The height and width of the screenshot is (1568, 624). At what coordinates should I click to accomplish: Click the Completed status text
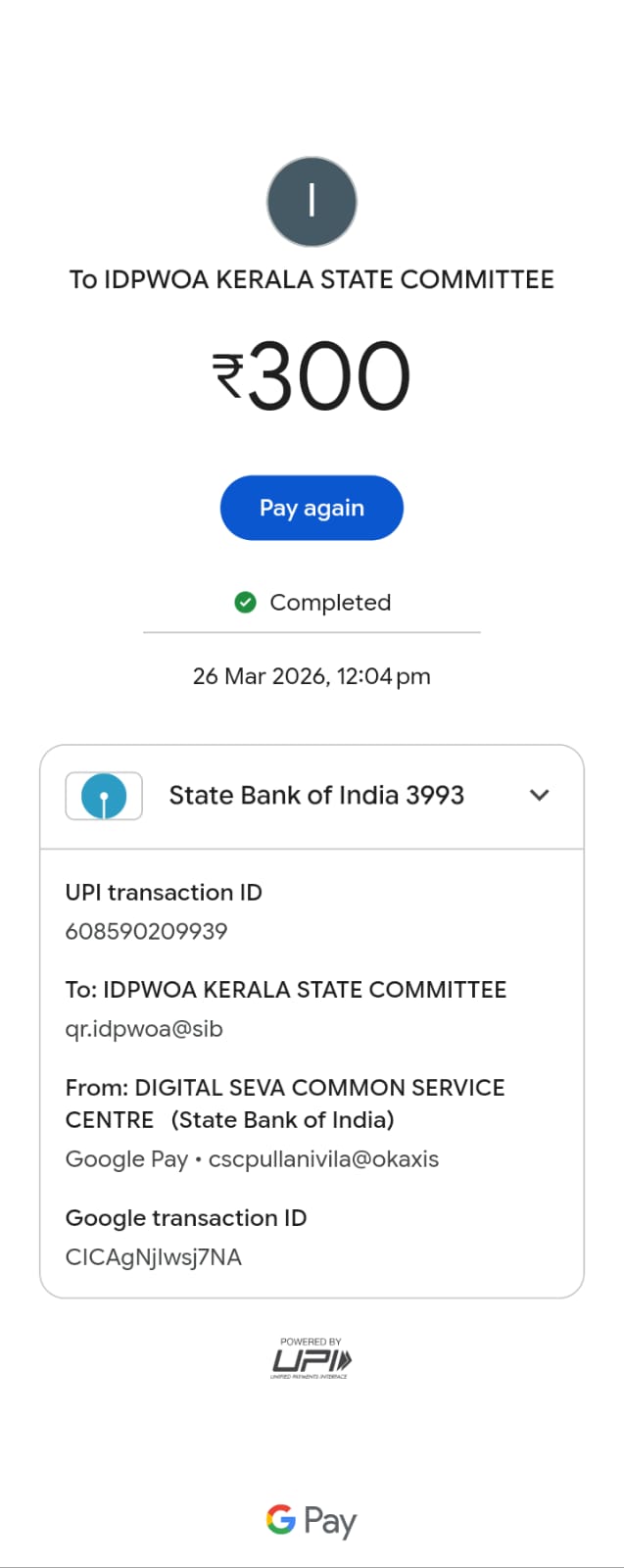pos(330,603)
